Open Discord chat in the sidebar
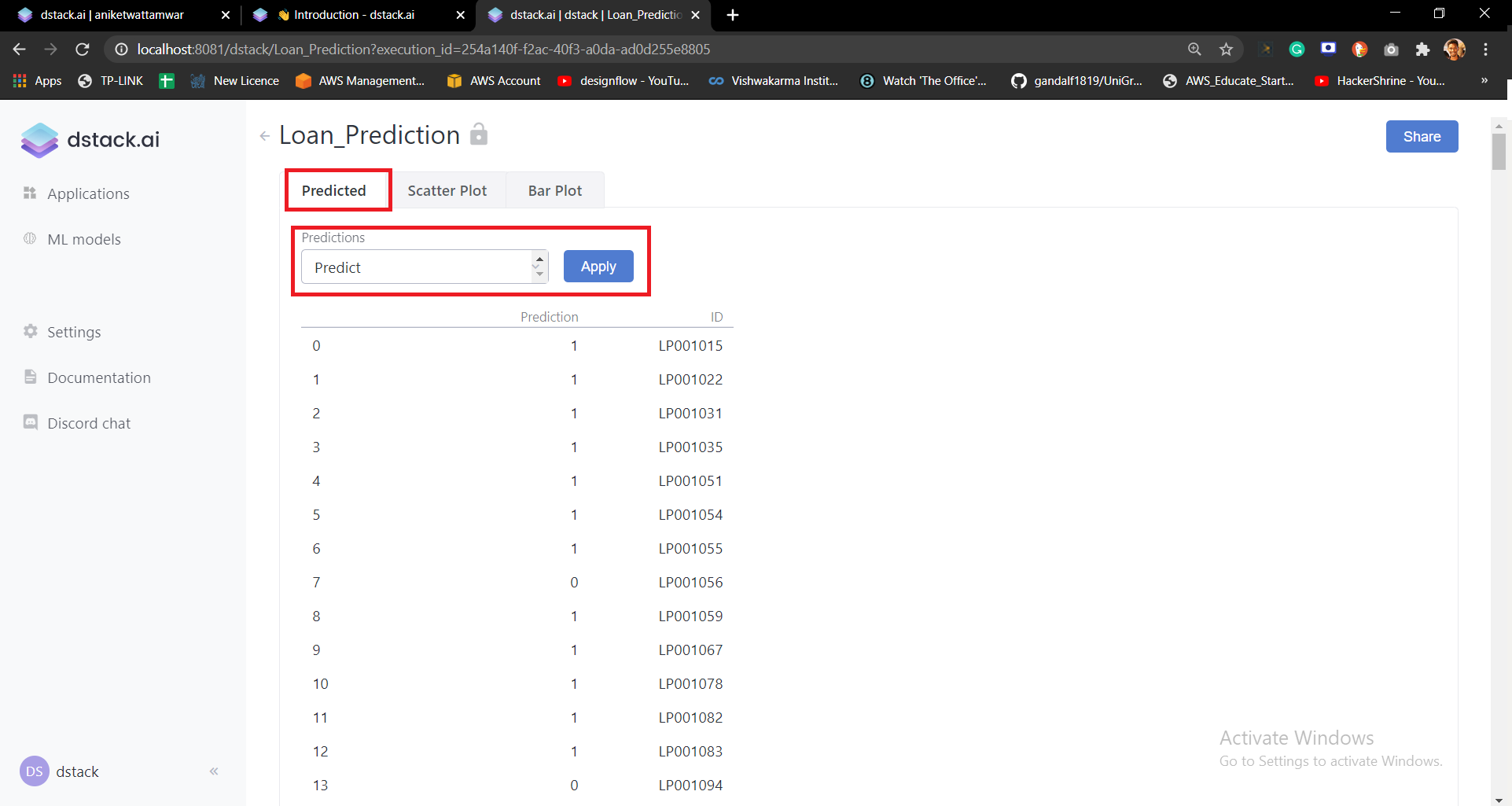This screenshot has width=1512, height=806. (89, 423)
